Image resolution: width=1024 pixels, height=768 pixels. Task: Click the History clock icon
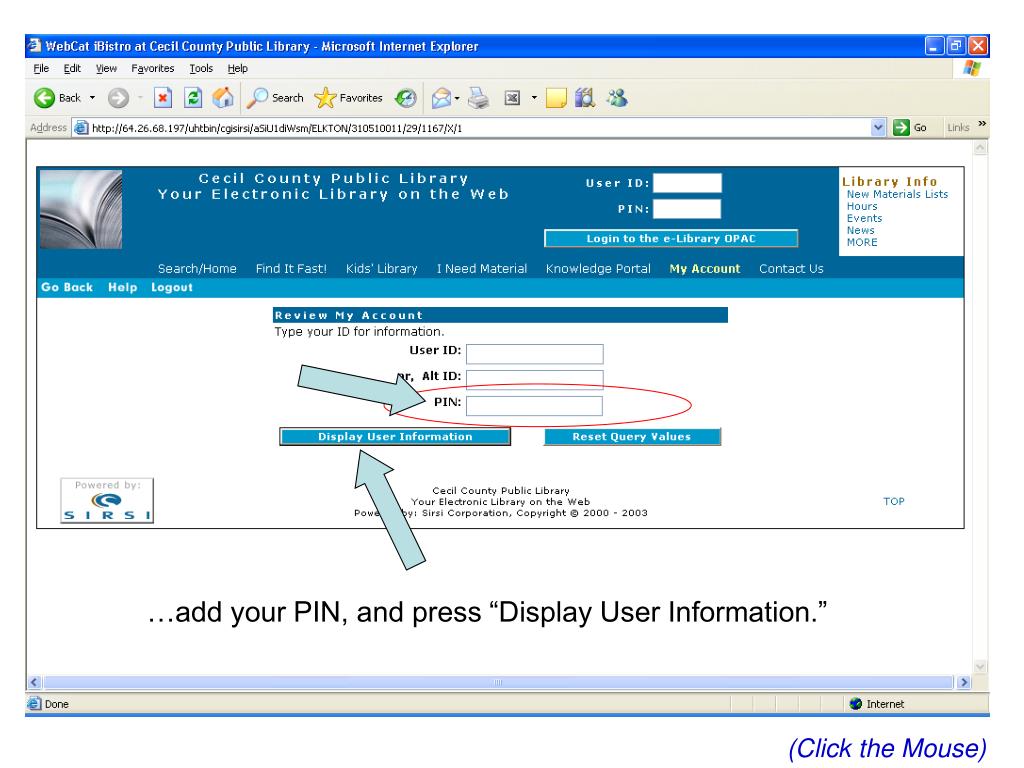pos(406,98)
